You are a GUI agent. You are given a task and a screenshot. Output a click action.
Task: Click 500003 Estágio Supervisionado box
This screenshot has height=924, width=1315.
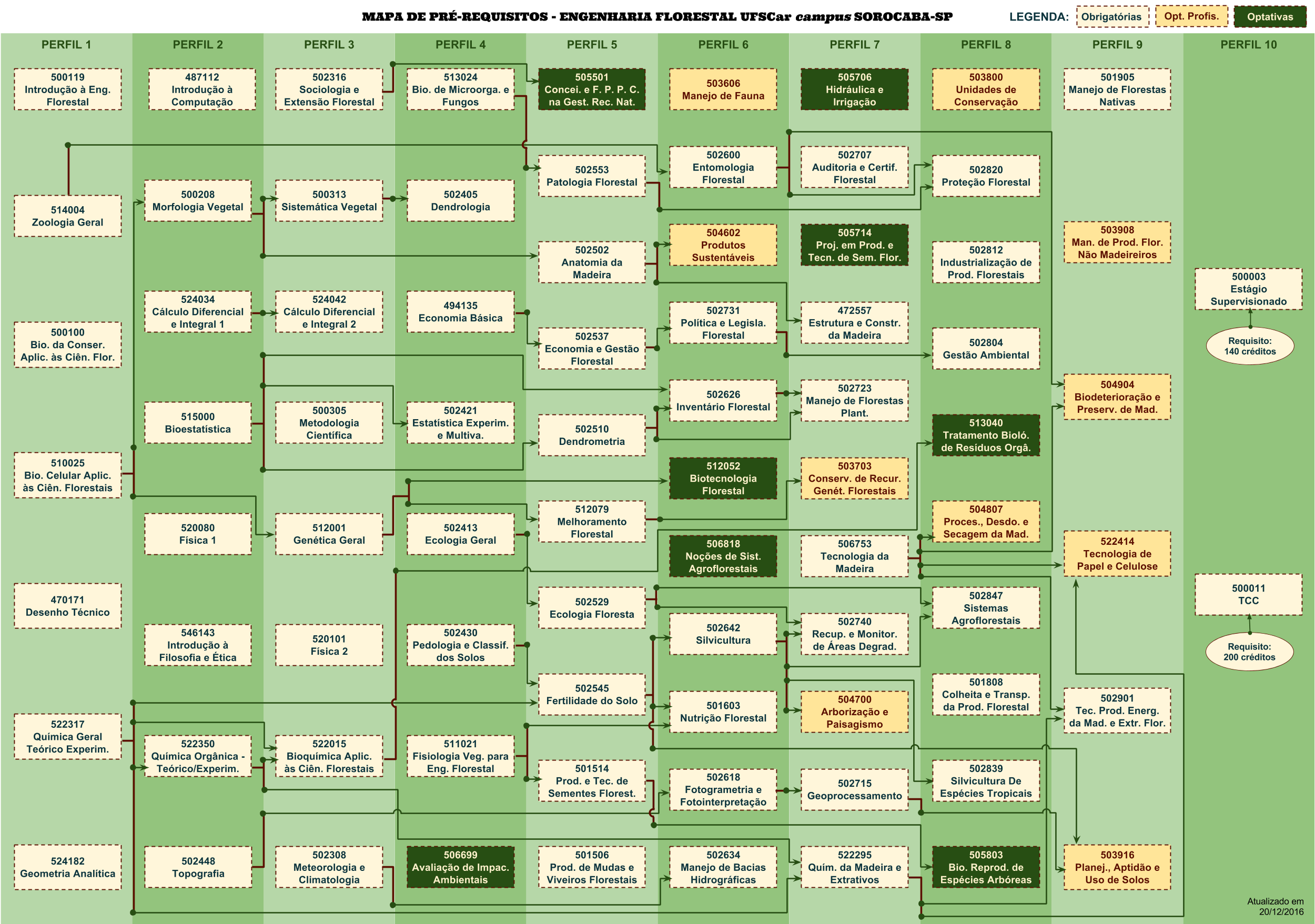click(1249, 289)
